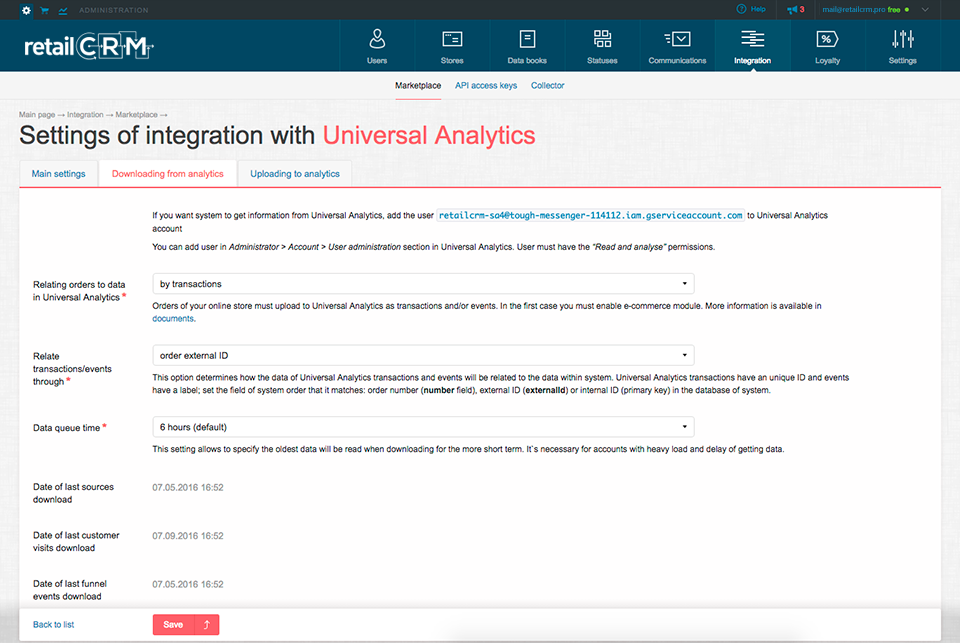Viewport: 960px width, 643px height.
Task: Click Integration breadcrumb
Action: [x=85, y=115]
